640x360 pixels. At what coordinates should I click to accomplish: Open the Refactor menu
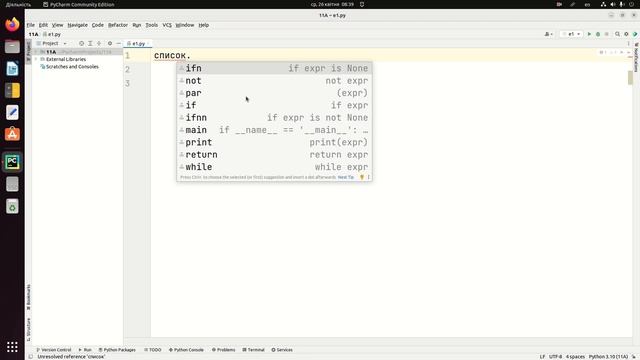click(118, 25)
